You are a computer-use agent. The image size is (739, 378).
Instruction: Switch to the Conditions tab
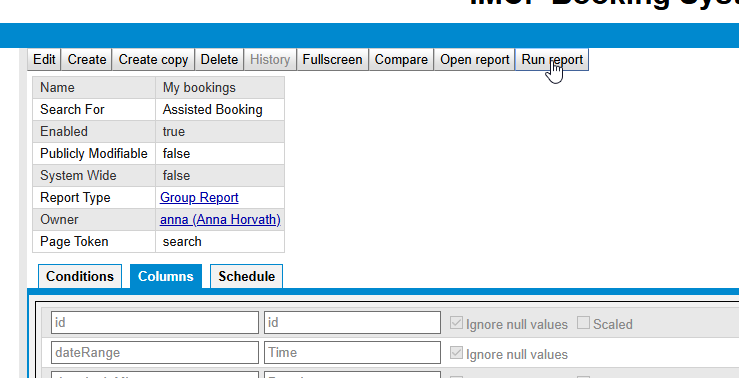80,276
